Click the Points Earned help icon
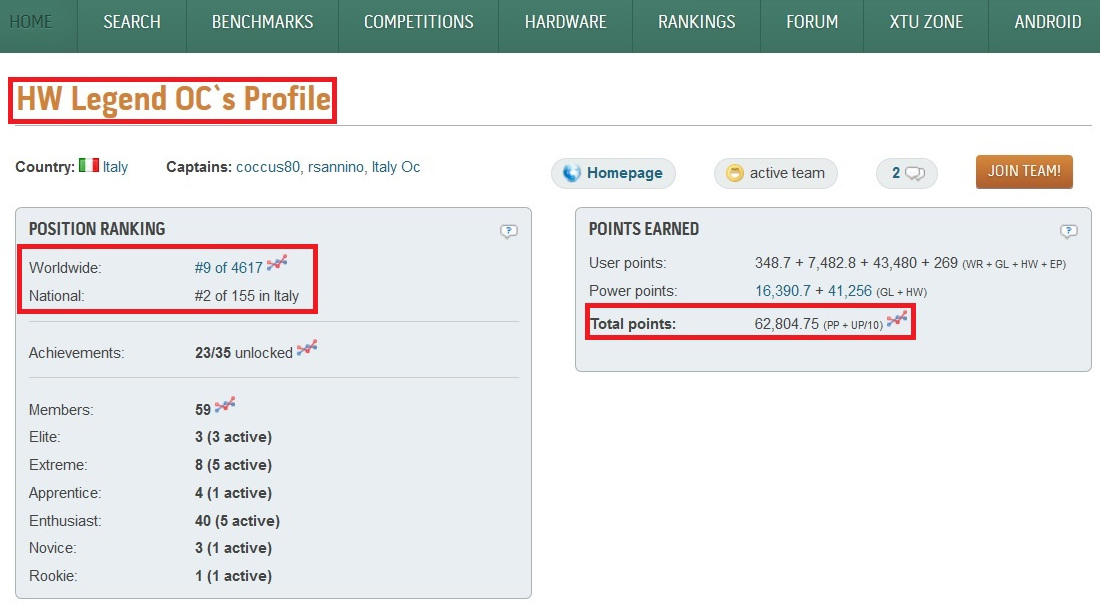Screen dimensions: 1100x608 pyautogui.click(x=1068, y=231)
